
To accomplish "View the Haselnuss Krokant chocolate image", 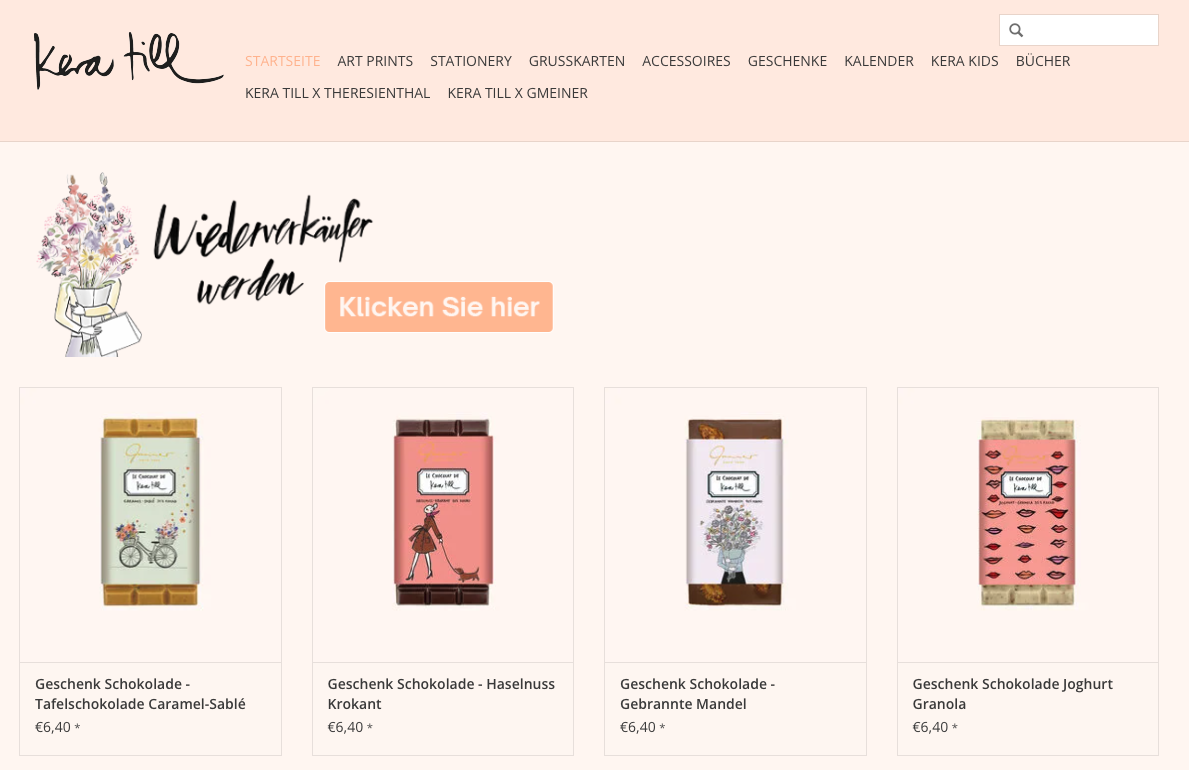I will pyautogui.click(x=443, y=512).
